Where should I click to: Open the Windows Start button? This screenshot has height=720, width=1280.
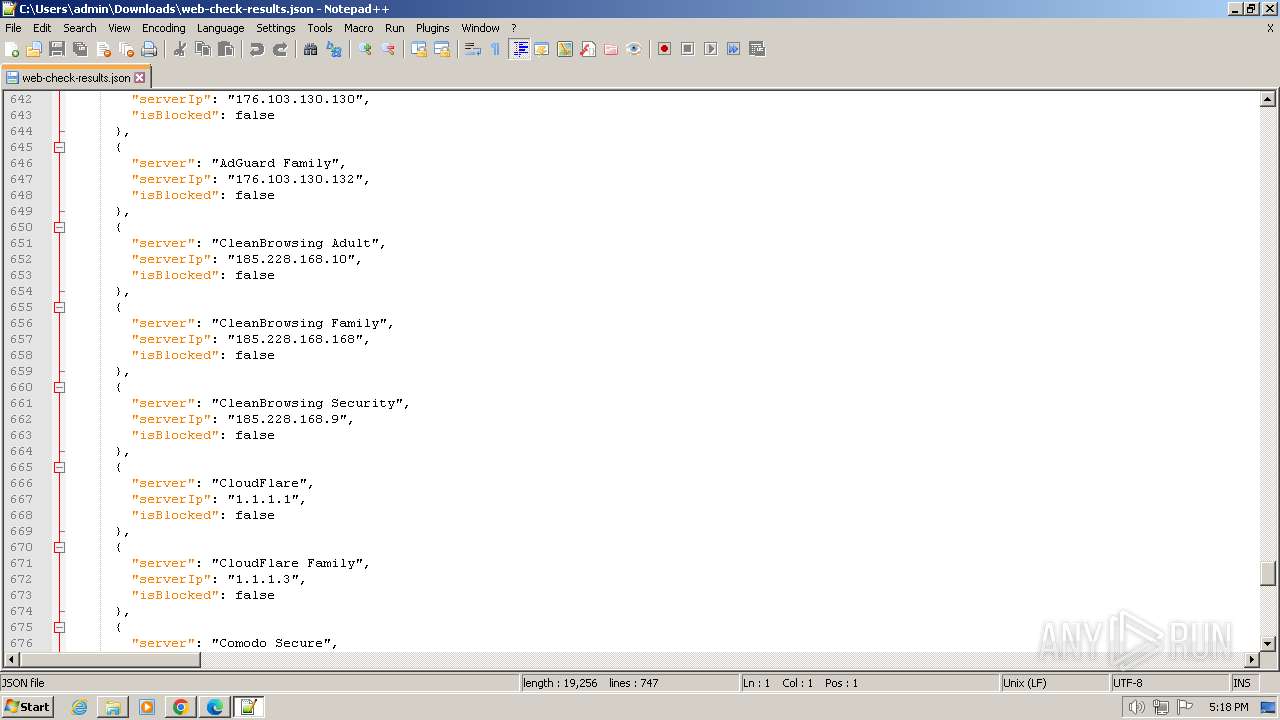pos(28,707)
